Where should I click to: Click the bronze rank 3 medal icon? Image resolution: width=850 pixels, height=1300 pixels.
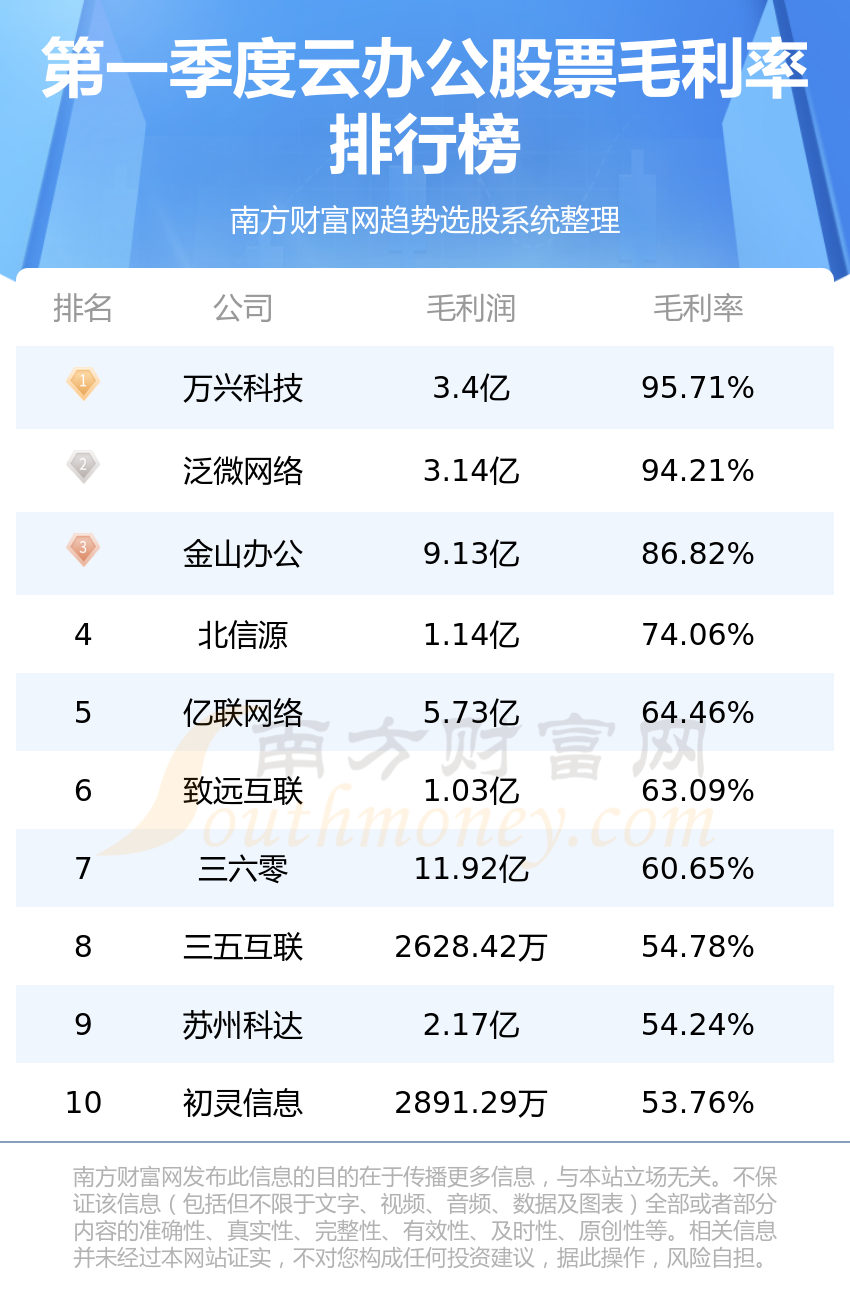pyautogui.click(x=83, y=550)
